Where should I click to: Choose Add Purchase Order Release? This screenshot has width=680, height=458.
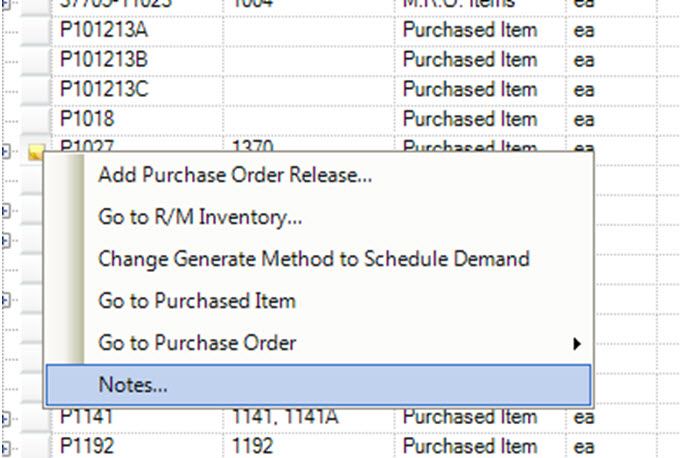click(x=235, y=175)
